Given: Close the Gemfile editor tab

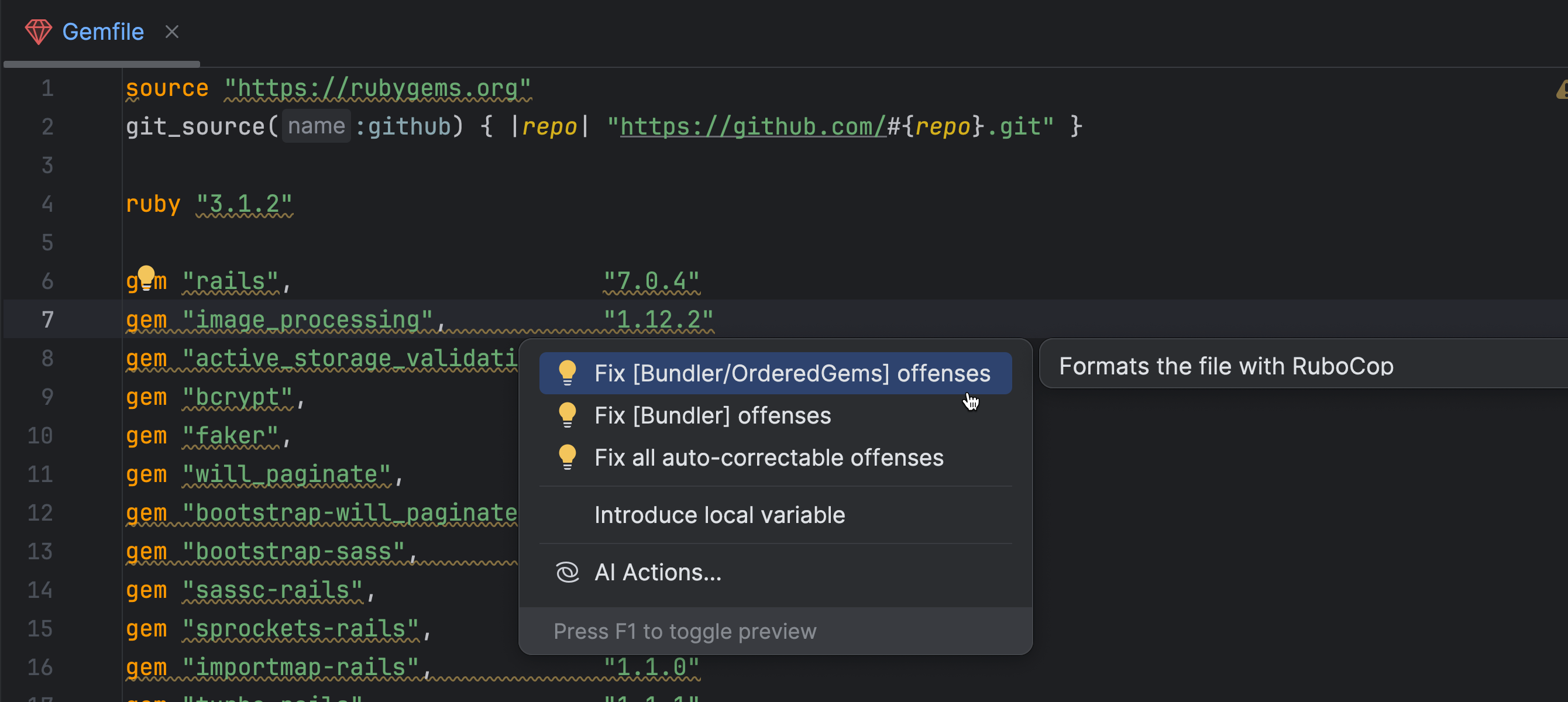Looking at the screenshot, I should [171, 32].
